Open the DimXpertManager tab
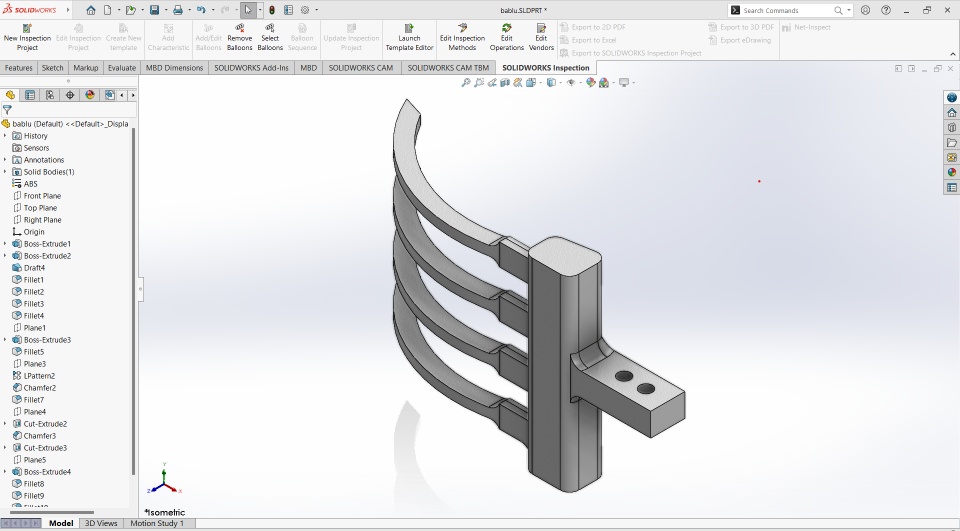The image size is (960, 531). 70,95
